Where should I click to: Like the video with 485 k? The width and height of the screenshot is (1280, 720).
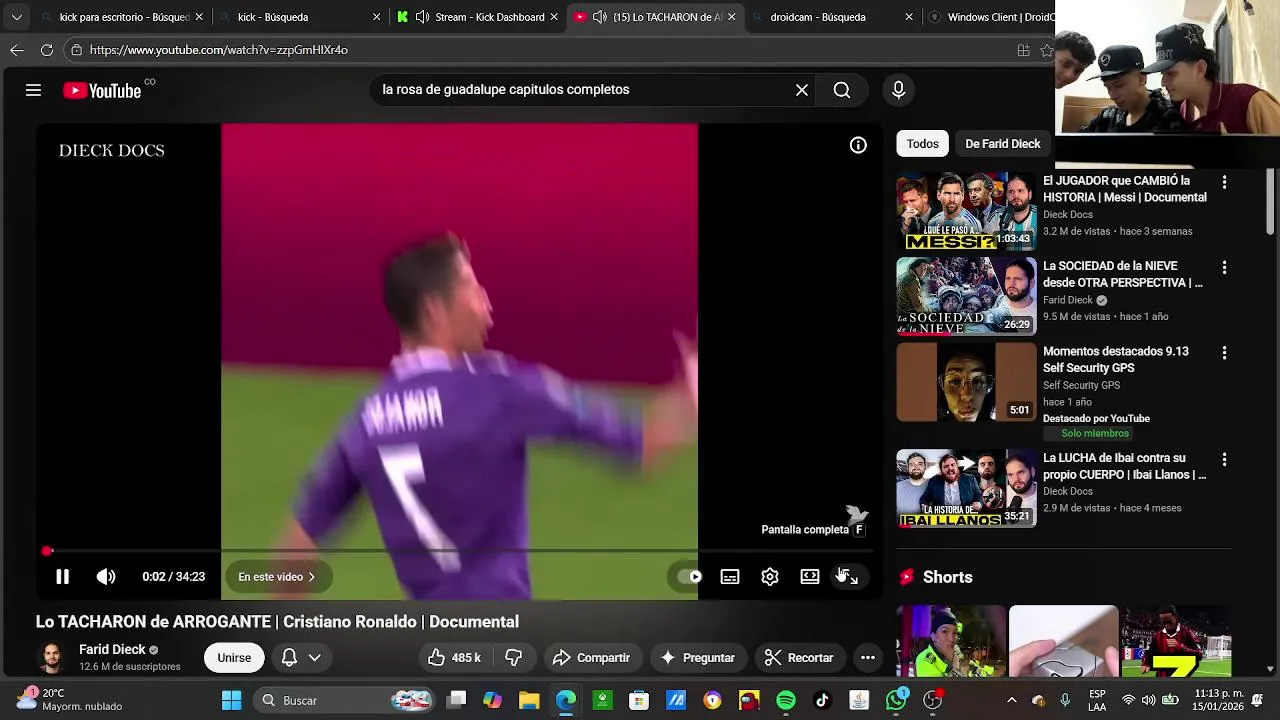tap(454, 658)
